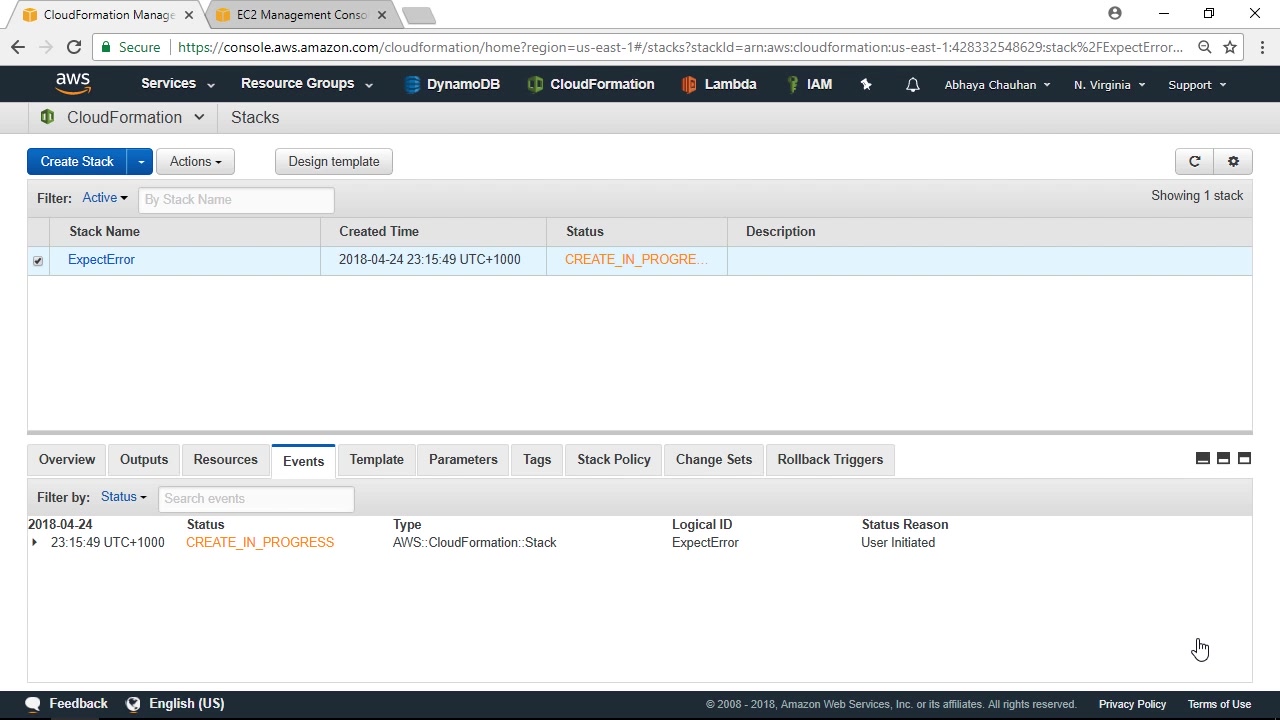Image resolution: width=1280 pixels, height=720 pixels.
Task: Open the Services dropdown menu
Action: [x=177, y=84]
